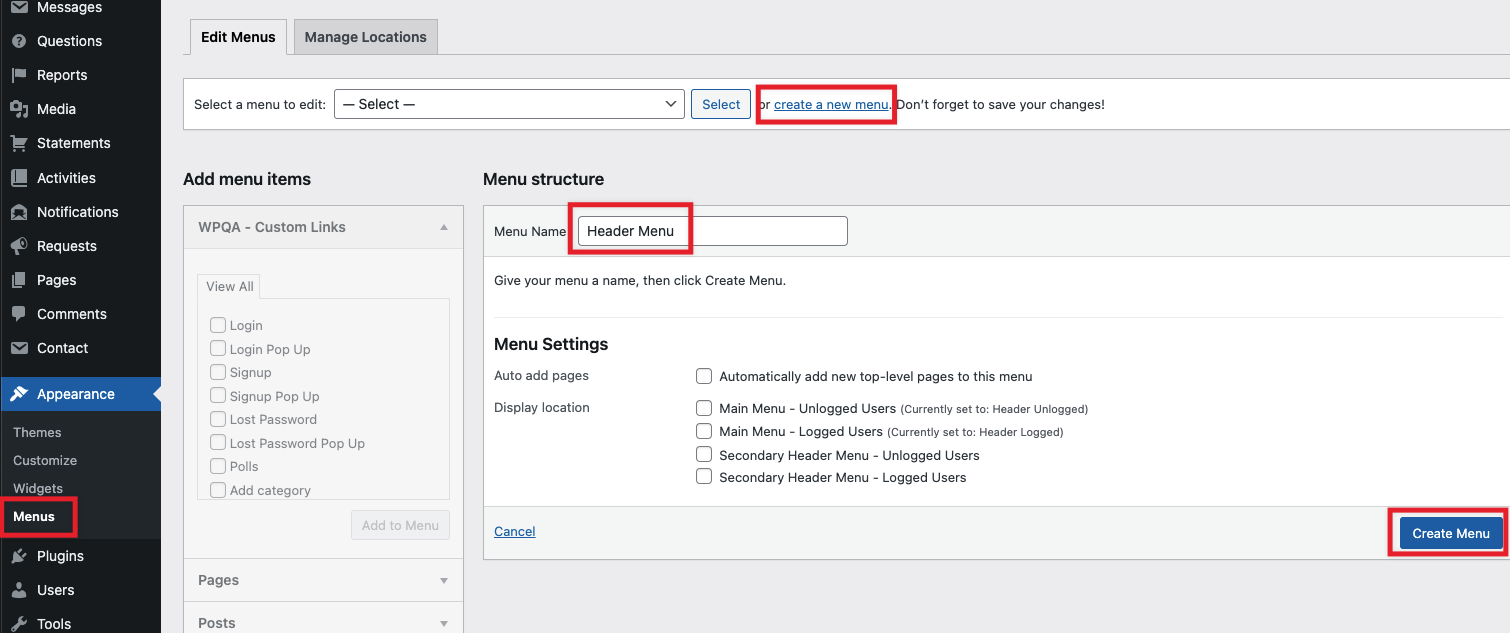The height and width of the screenshot is (633, 1510).
Task: Open the Plugins section
Action: click(60, 556)
